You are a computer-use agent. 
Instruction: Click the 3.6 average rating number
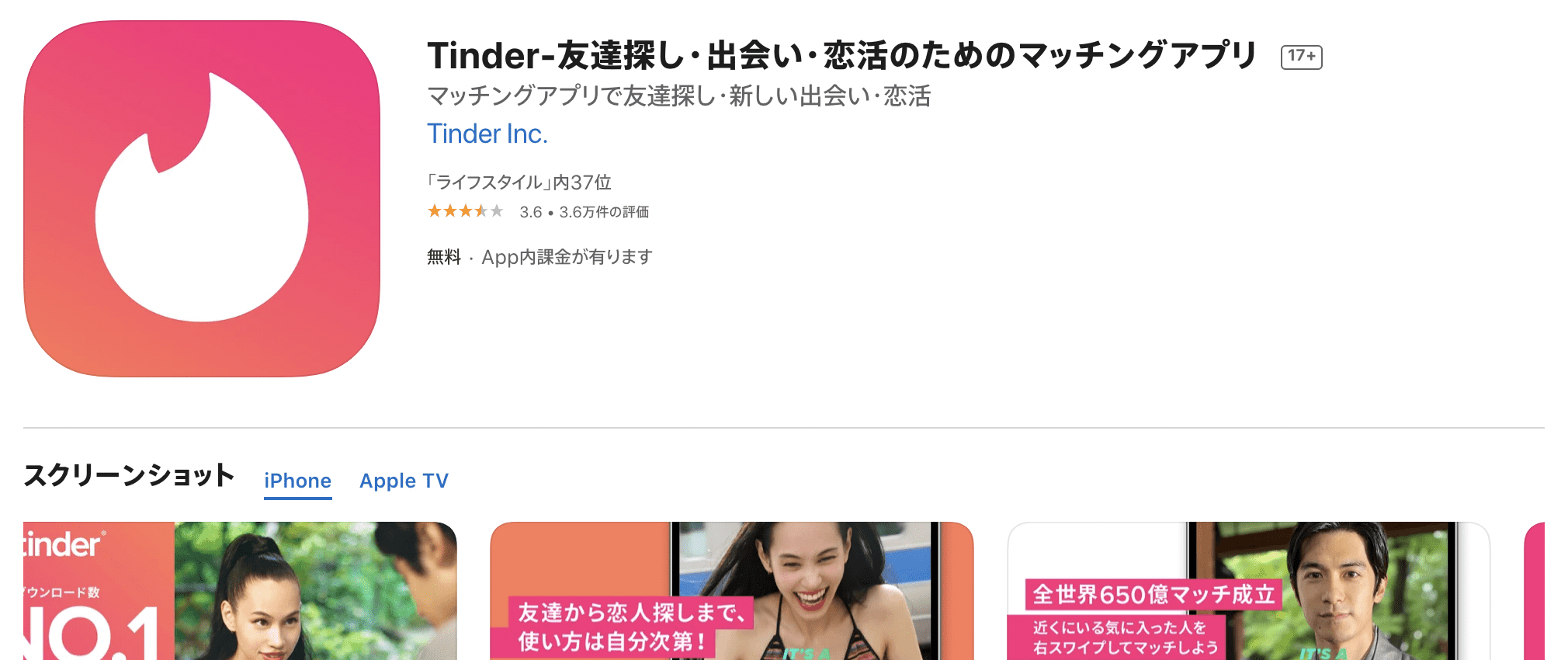tap(531, 212)
